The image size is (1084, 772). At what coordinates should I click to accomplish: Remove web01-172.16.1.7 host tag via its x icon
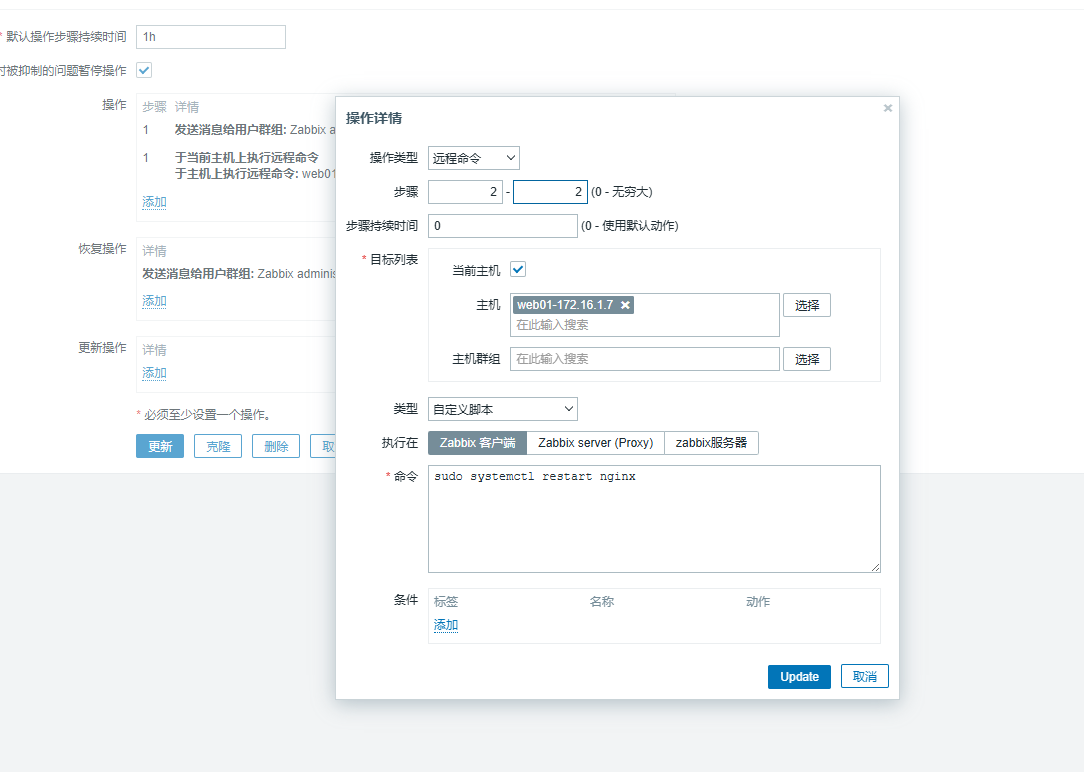(625, 305)
